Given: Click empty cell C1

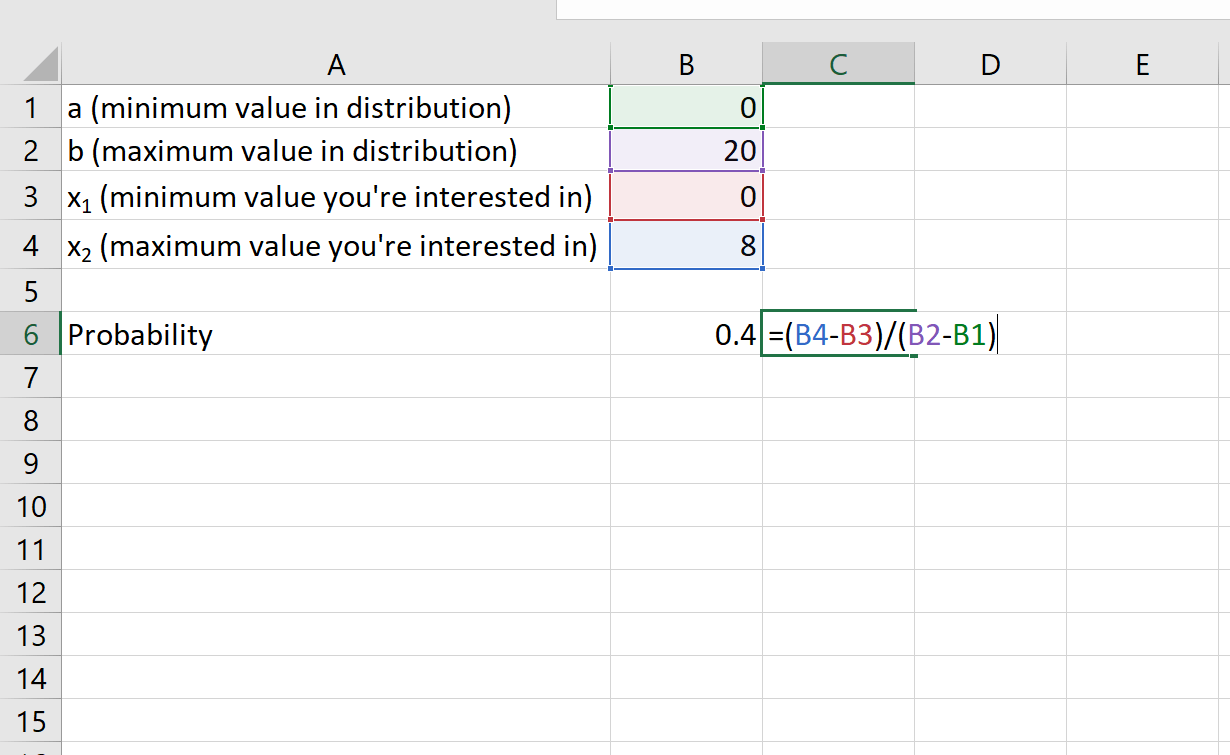Looking at the screenshot, I should click(x=838, y=107).
